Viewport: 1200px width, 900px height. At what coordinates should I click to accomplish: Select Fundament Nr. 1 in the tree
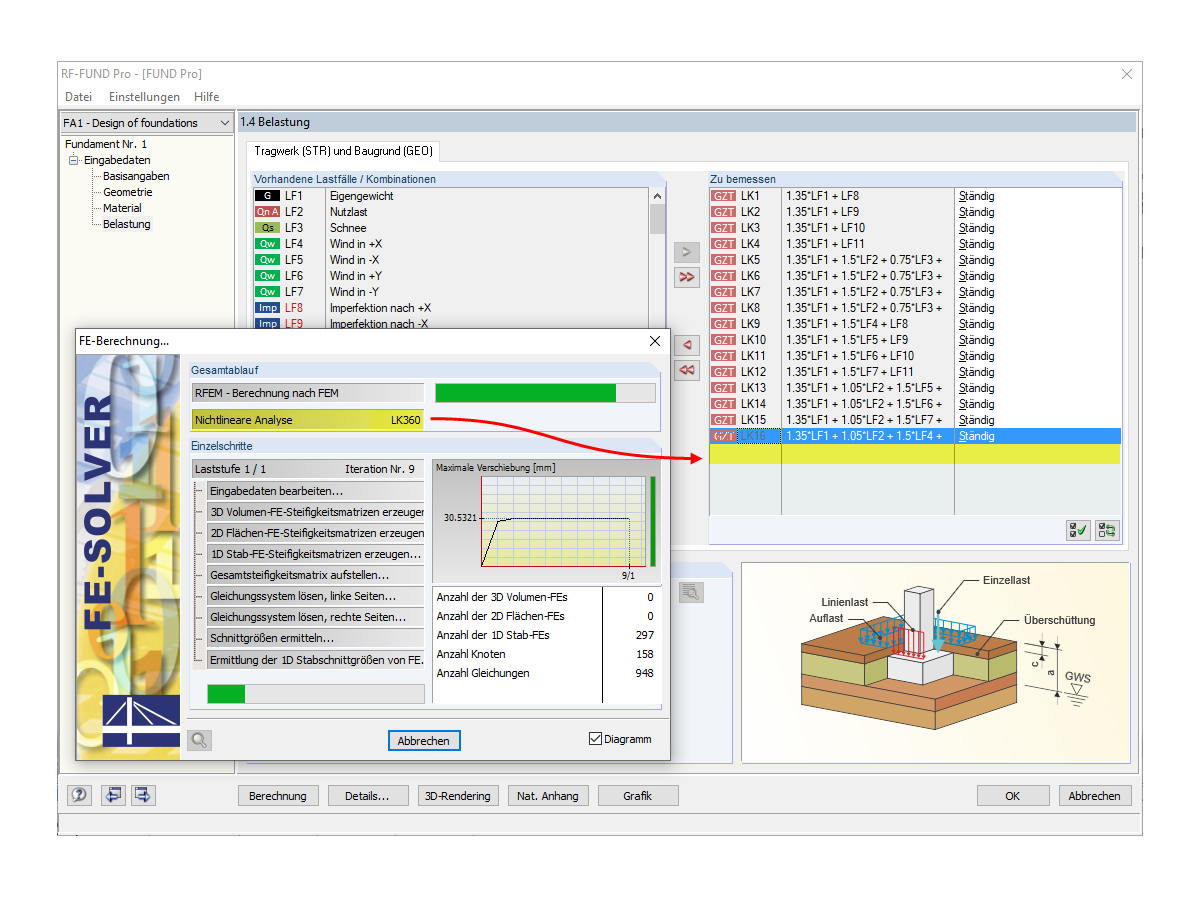(106, 144)
